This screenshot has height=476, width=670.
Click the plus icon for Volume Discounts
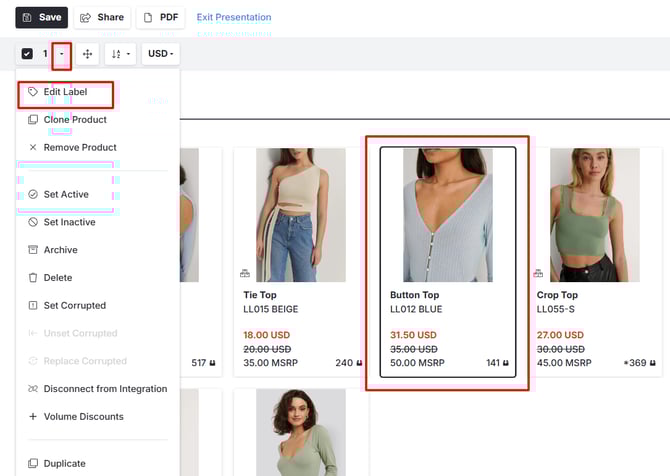pyautogui.click(x=33, y=417)
